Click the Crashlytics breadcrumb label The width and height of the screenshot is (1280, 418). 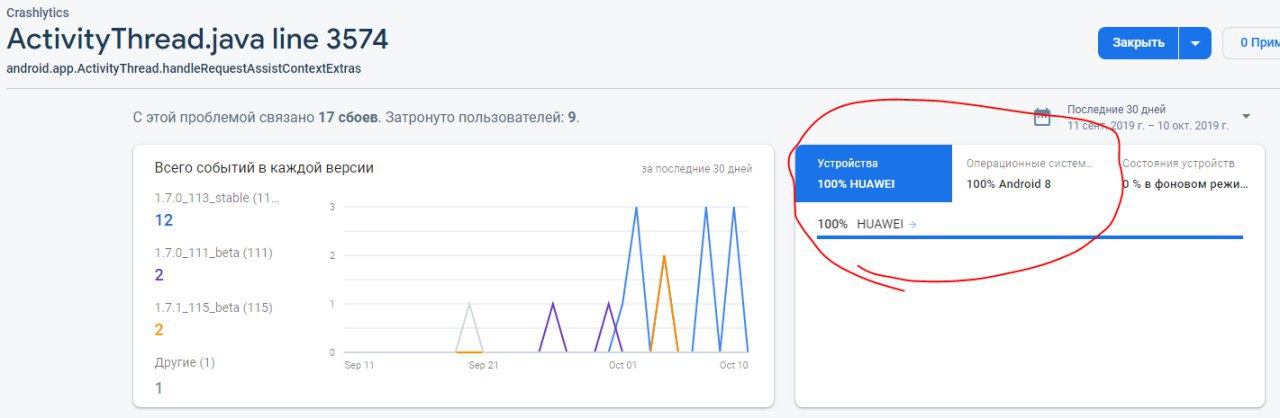38,13
